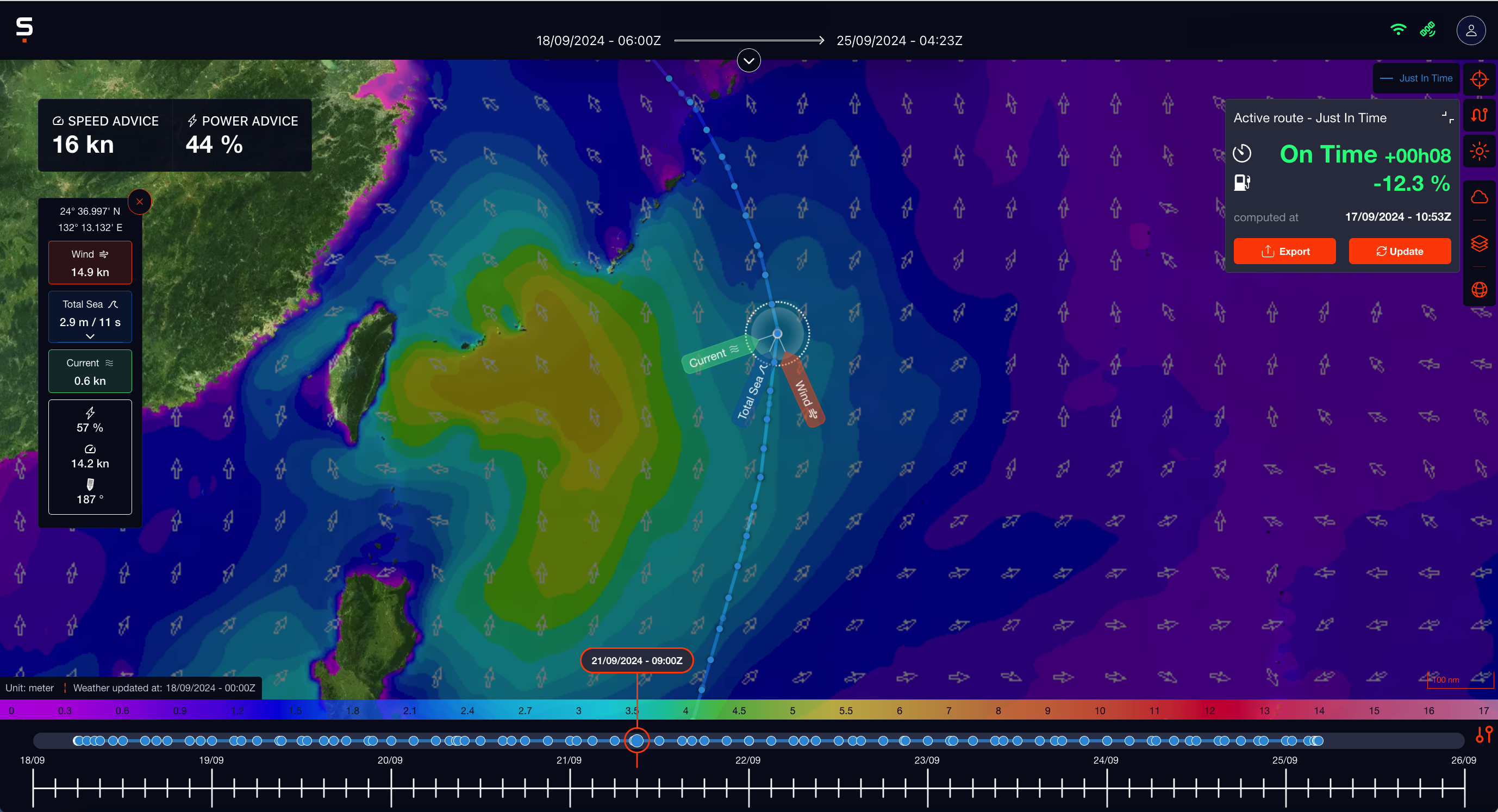This screenshot has height=812, width=1498.
Task: Click the Update button
Action: pyautogui.click(x=1399, y=251)
